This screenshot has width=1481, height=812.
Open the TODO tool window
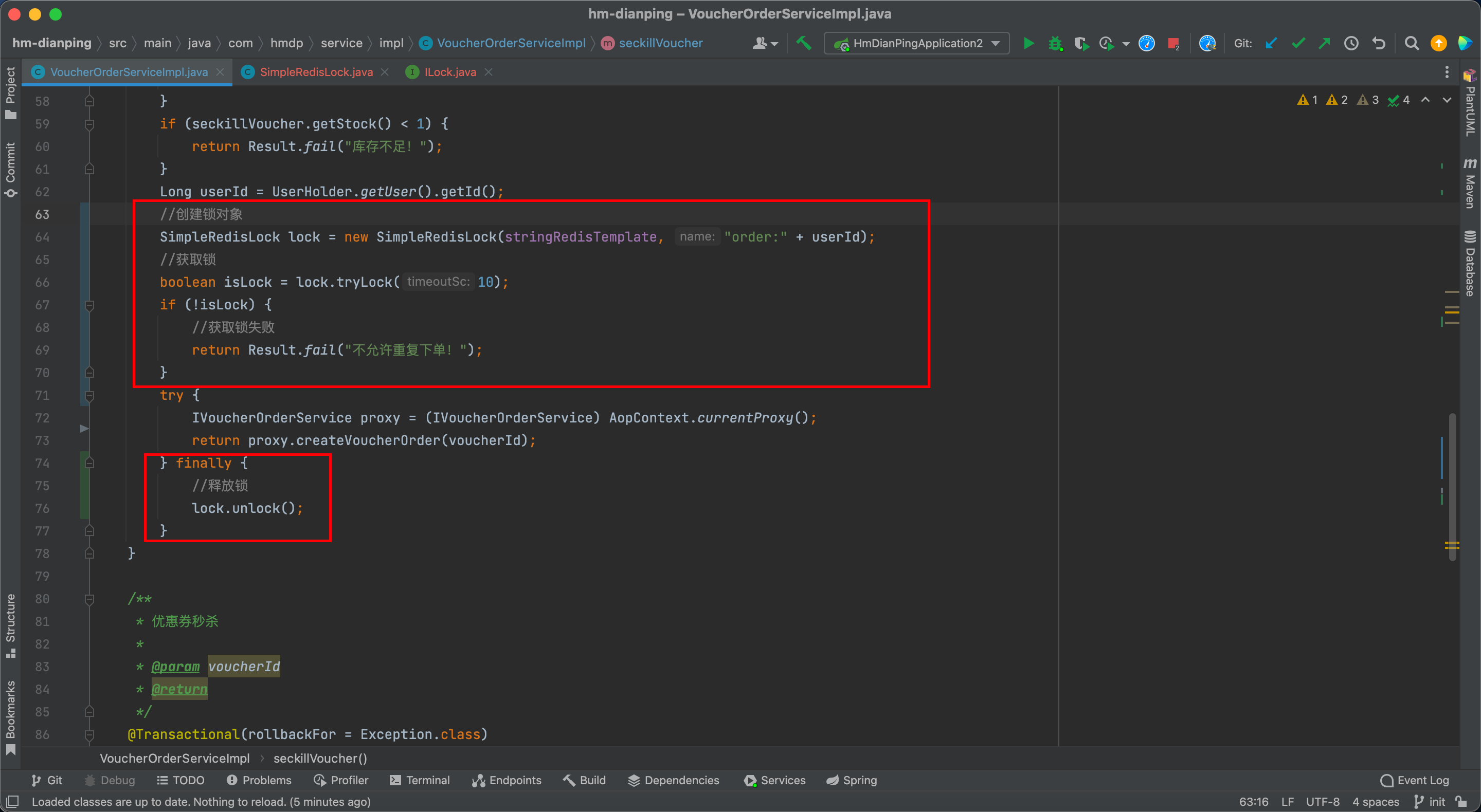pos(180,780)
